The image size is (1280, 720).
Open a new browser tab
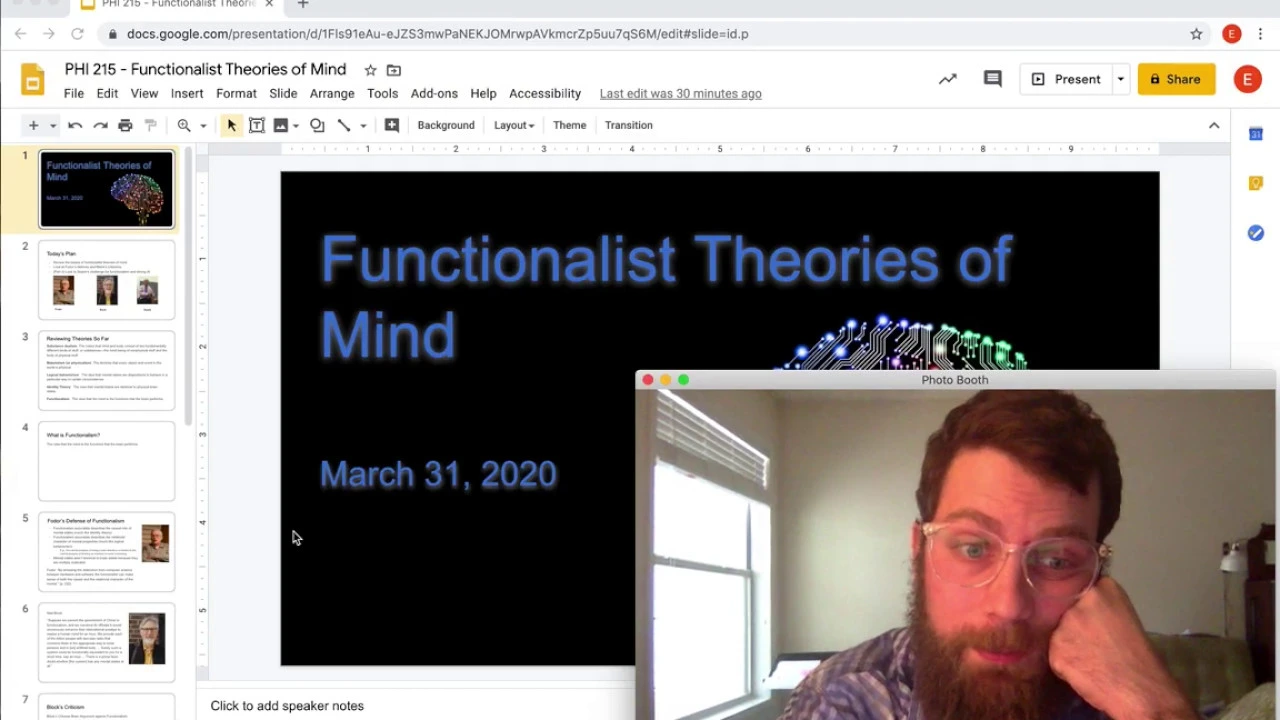(x=302, y=4)
